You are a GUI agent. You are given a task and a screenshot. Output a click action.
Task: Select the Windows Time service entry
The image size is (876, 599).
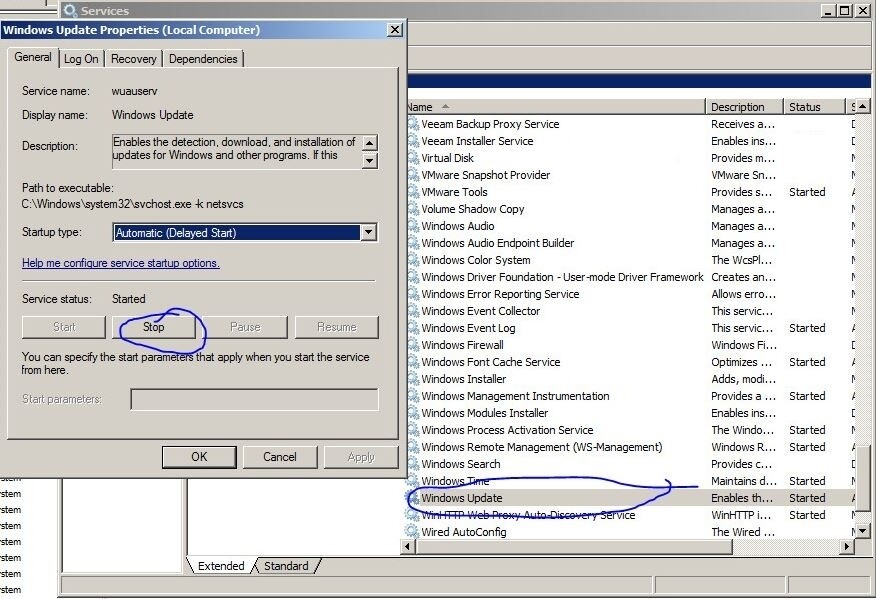click(455, 481)
